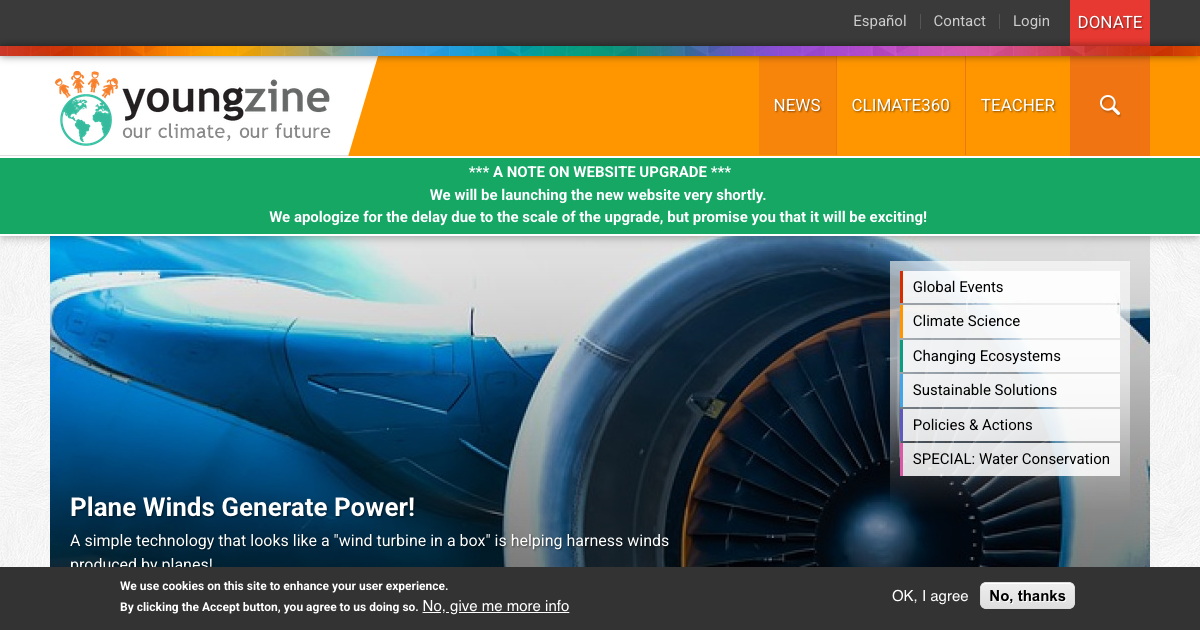Open the Contact page link
The image size is (1200, 630).
pos(959,21)
